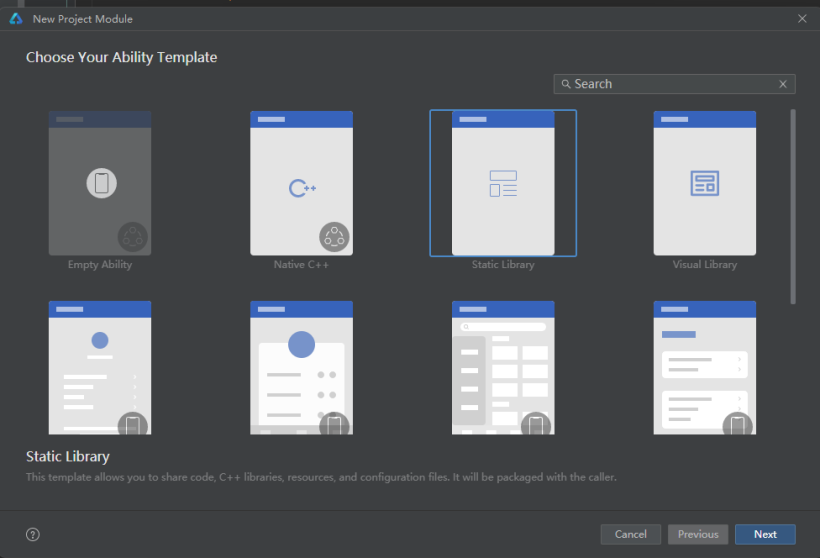Click the layout icon in Static Library card

(503, 184)
